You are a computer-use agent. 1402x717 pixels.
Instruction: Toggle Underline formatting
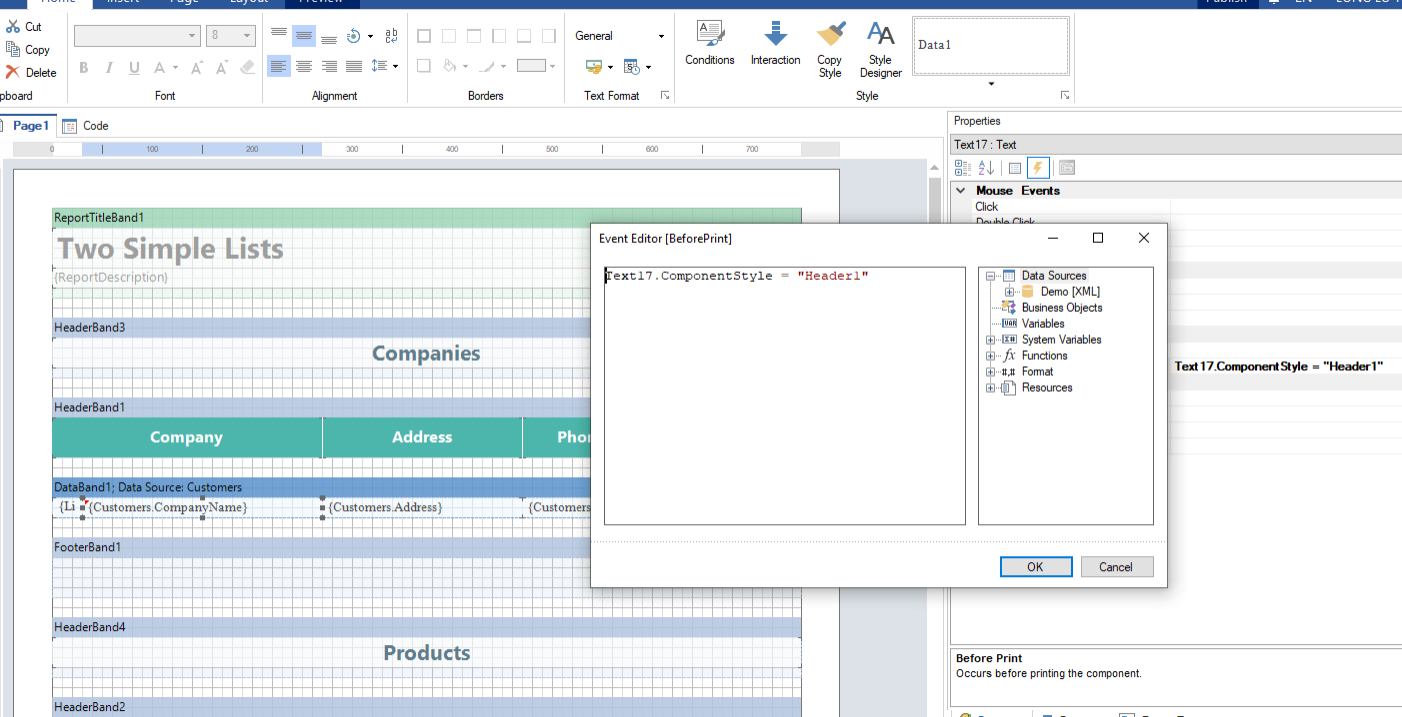[134, 67]
